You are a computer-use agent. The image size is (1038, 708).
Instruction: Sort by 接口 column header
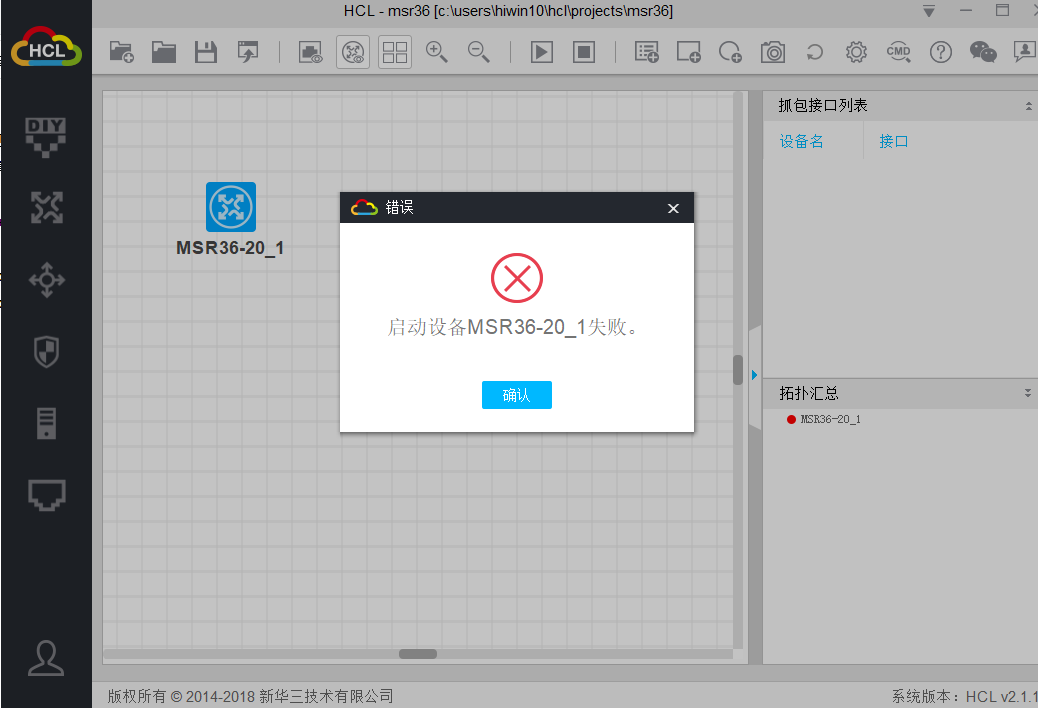[893, 142]
